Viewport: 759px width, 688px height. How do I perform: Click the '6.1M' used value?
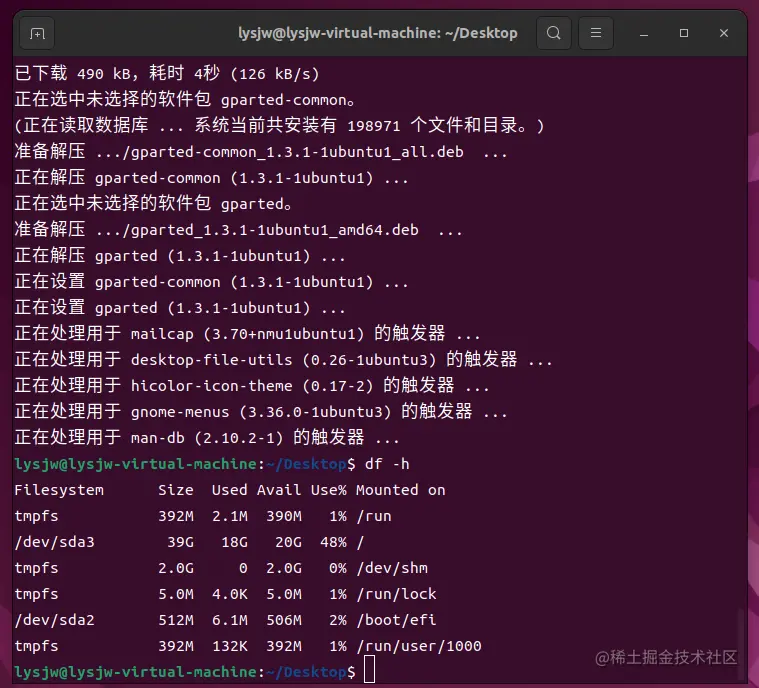click(x=229, y=620)
